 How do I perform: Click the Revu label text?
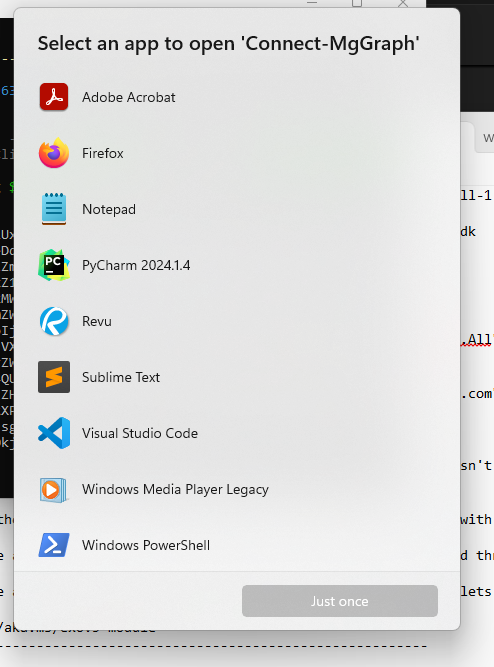pos(97,322)
